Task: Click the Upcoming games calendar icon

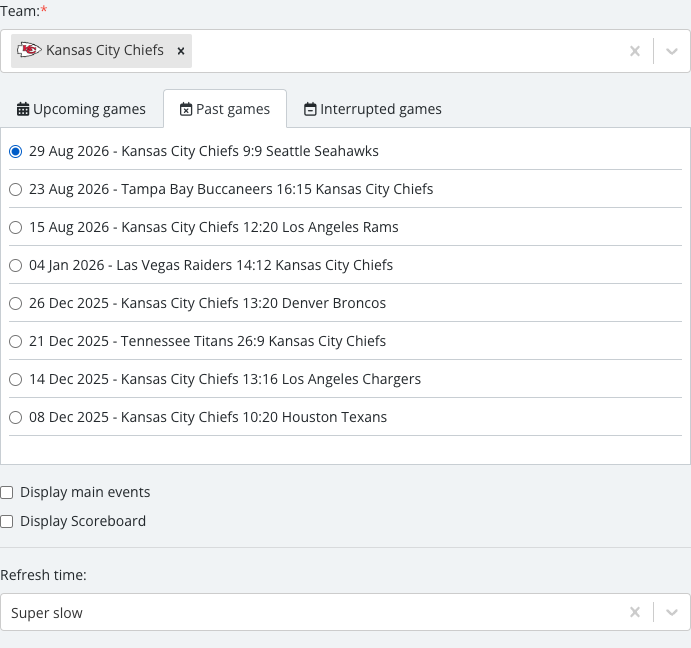Action: pos(23,109)
